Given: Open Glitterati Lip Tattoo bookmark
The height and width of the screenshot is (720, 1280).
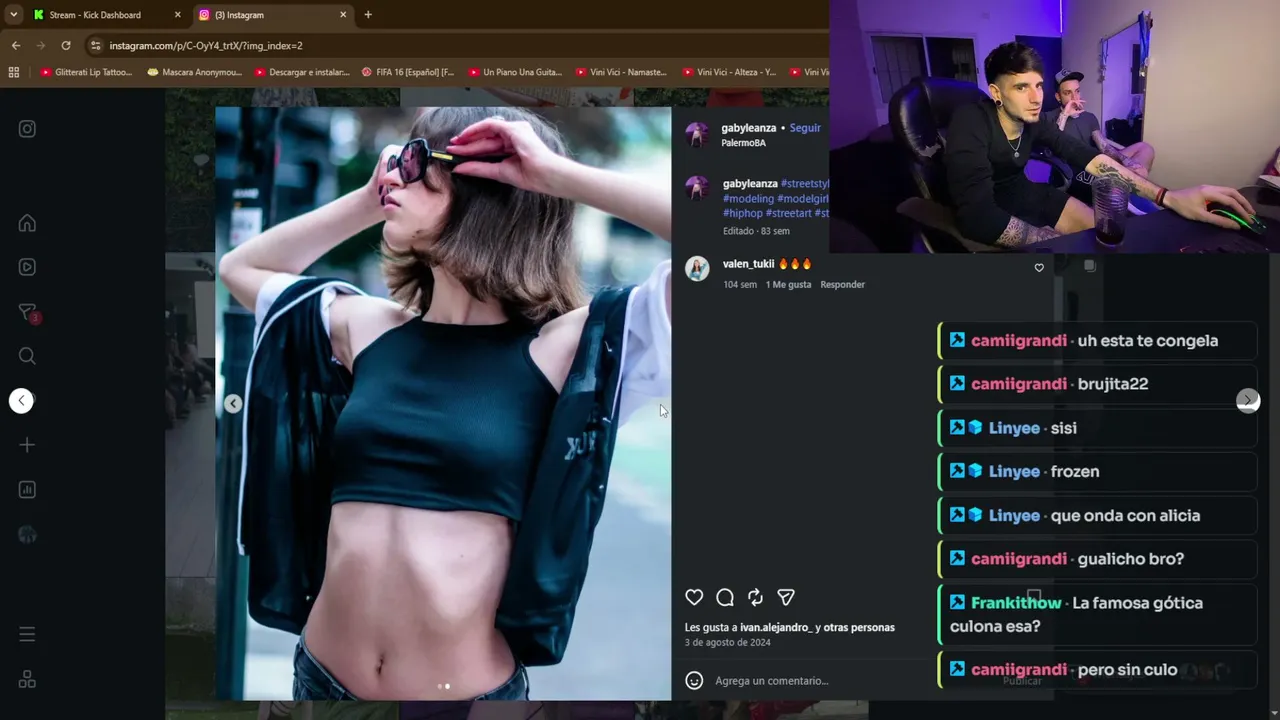Looking at the screenshot, I should coord(86,72).
